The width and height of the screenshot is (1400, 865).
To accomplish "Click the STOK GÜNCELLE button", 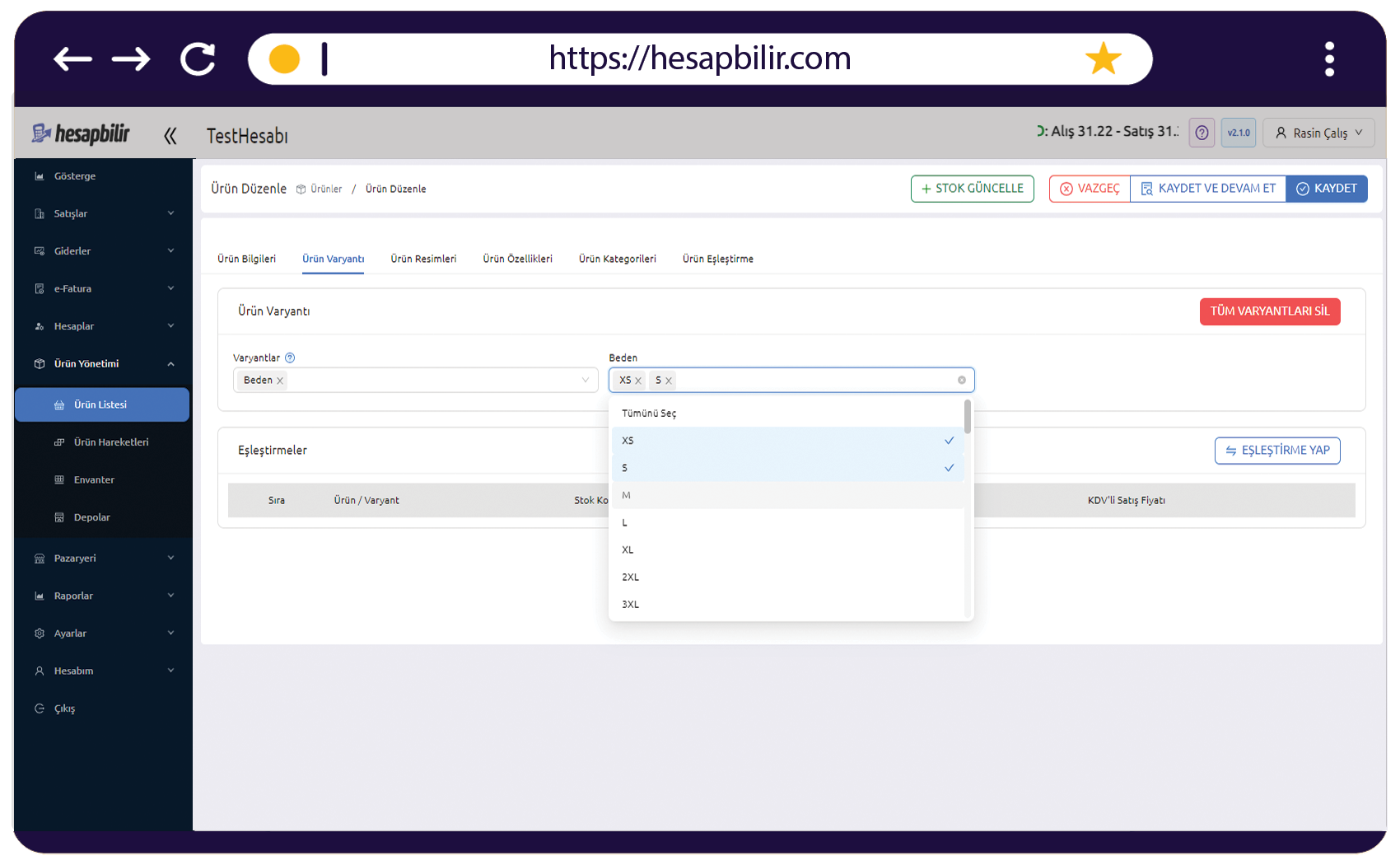I will (972, 189).
